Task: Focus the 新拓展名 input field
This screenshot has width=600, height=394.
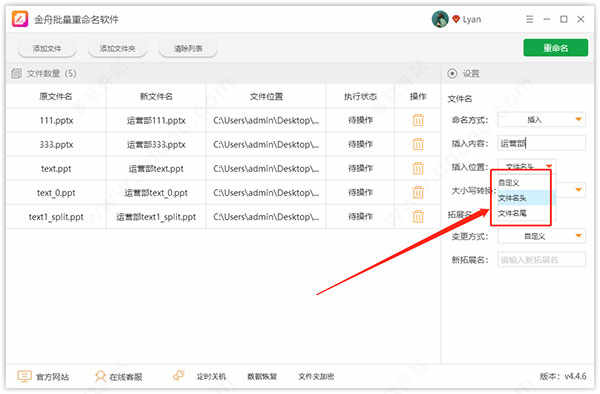Action: click(541, 260)
